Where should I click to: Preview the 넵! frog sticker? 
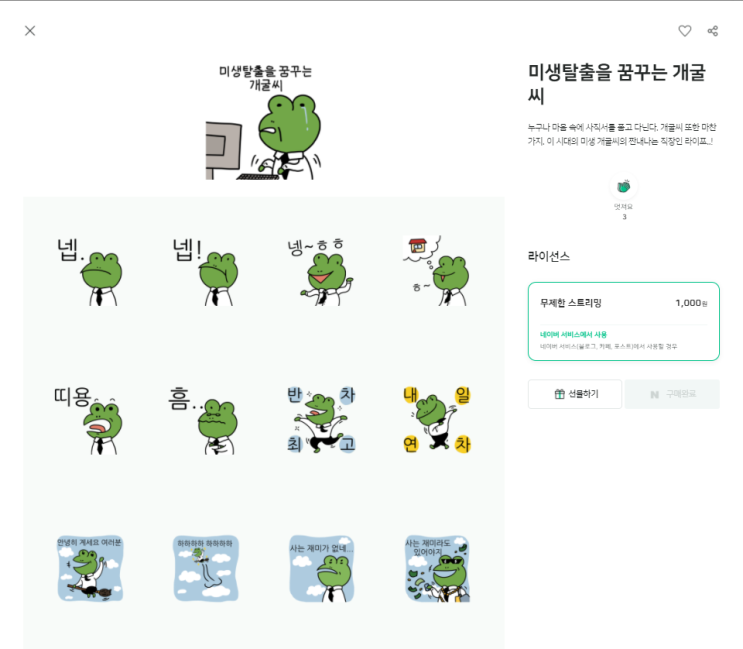click(206, 271)
